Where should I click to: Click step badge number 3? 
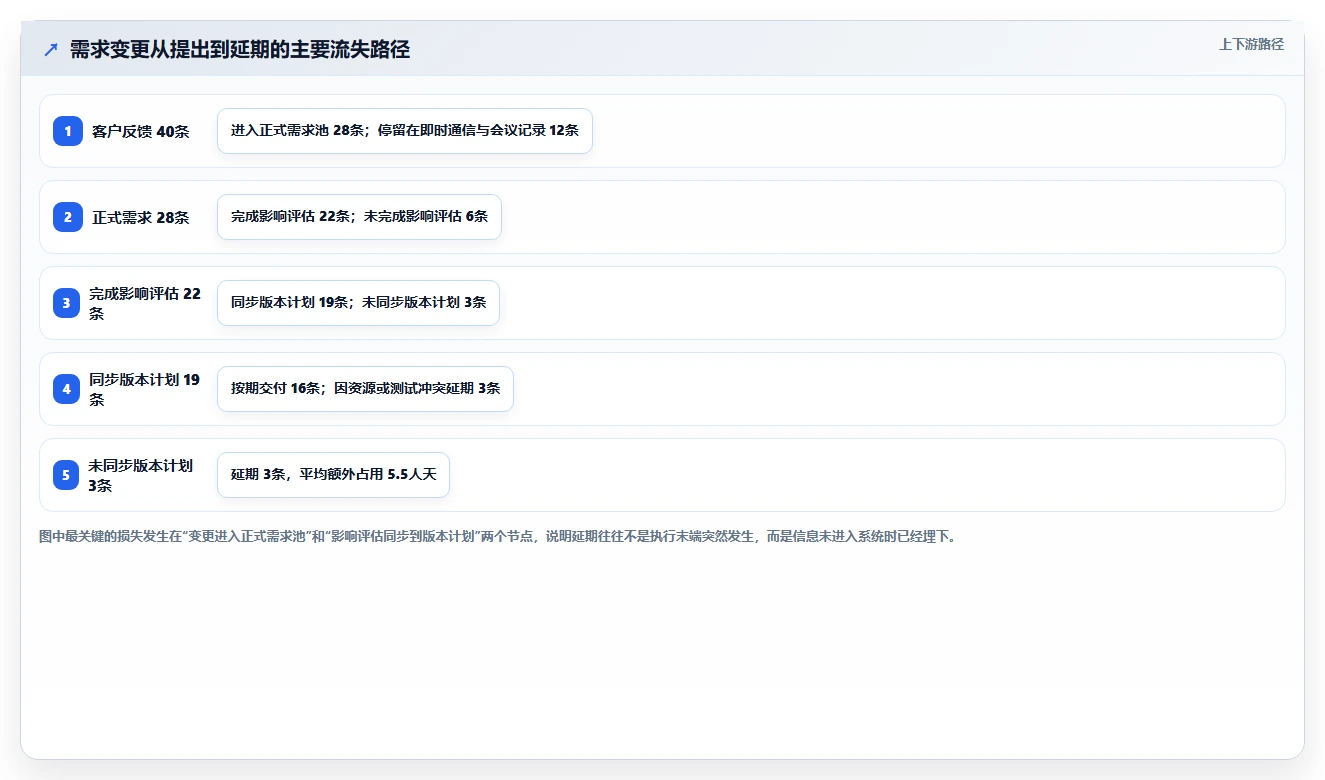(x=68, y=303)
